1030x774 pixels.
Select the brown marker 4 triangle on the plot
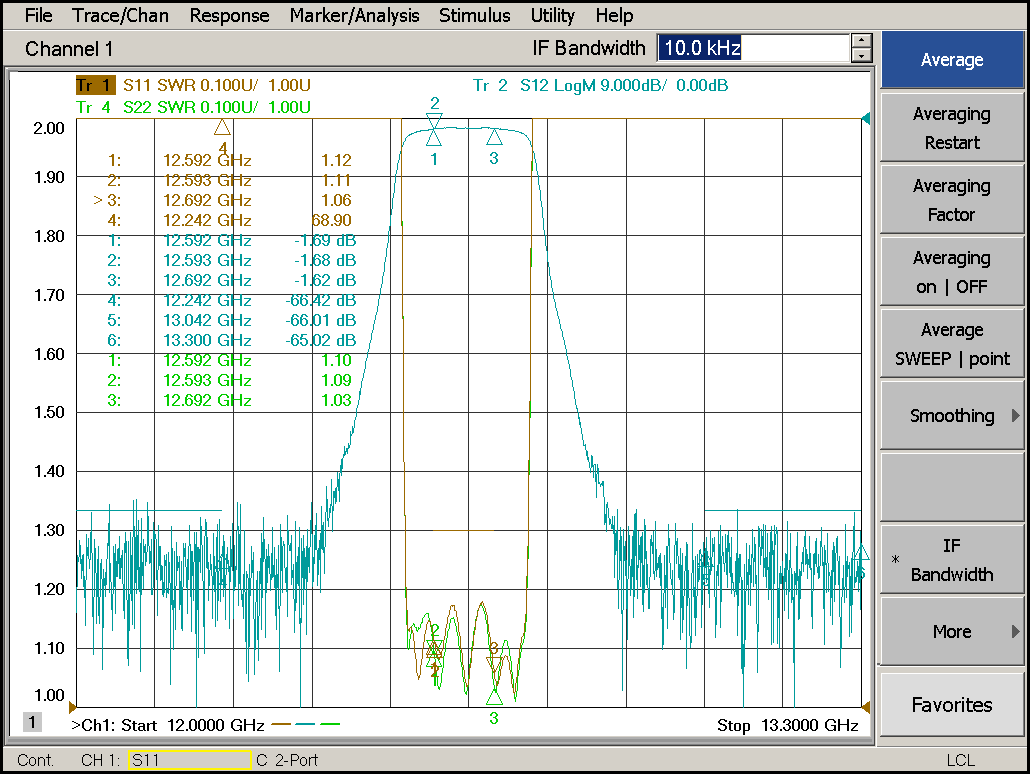point(222,127)
